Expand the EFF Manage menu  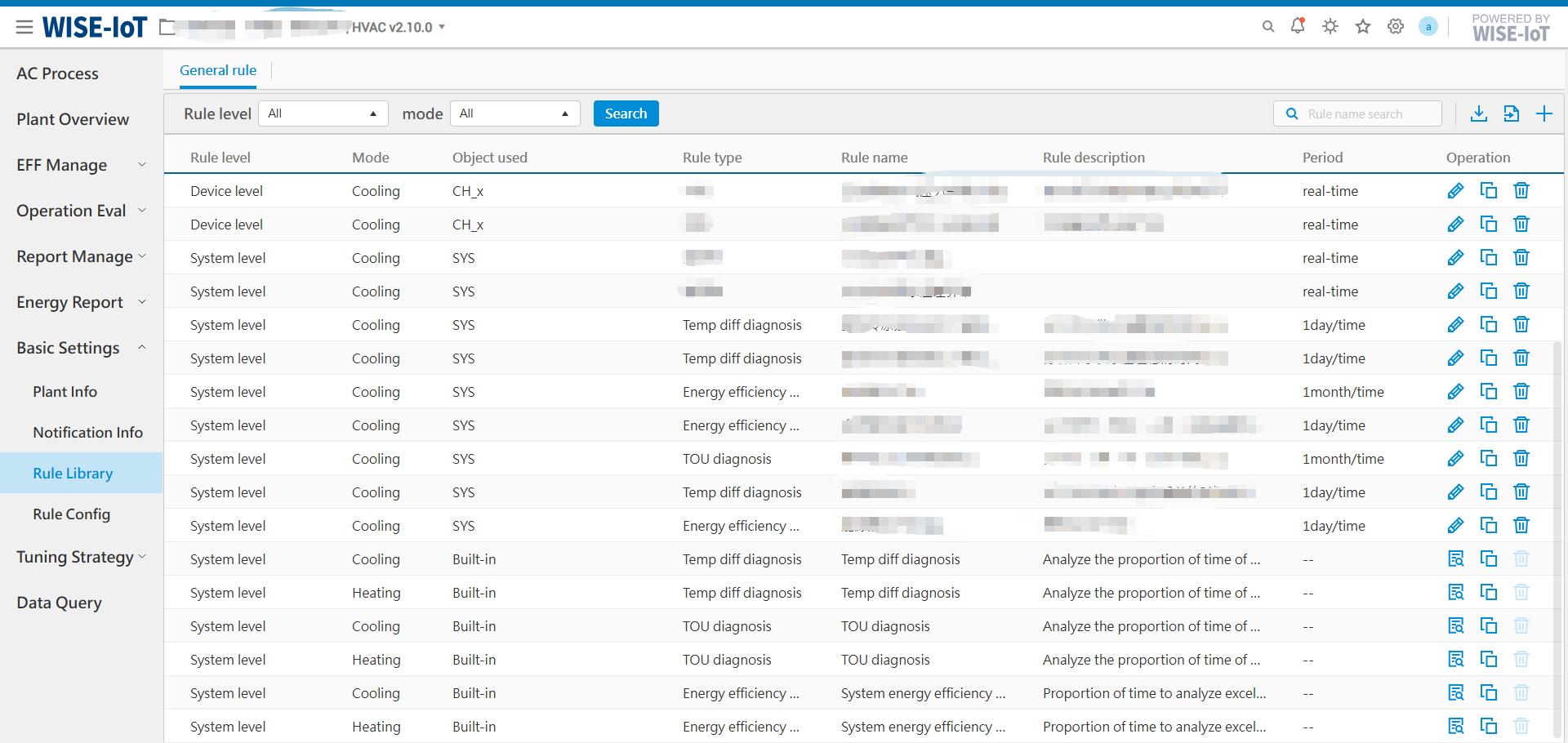pyautogui.click(x=80, y=165)
